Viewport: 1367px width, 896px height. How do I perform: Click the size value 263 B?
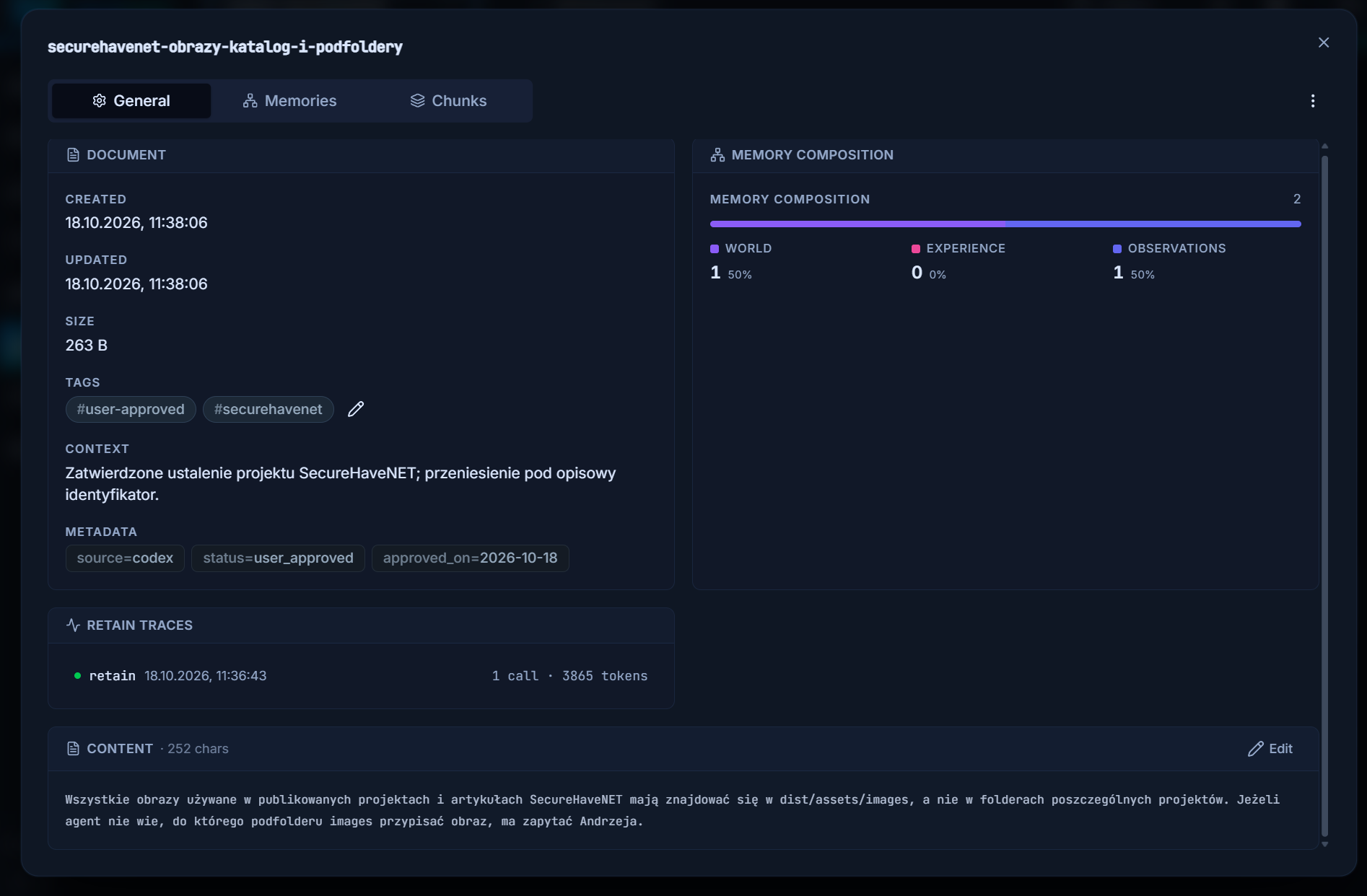coord(87,346)
